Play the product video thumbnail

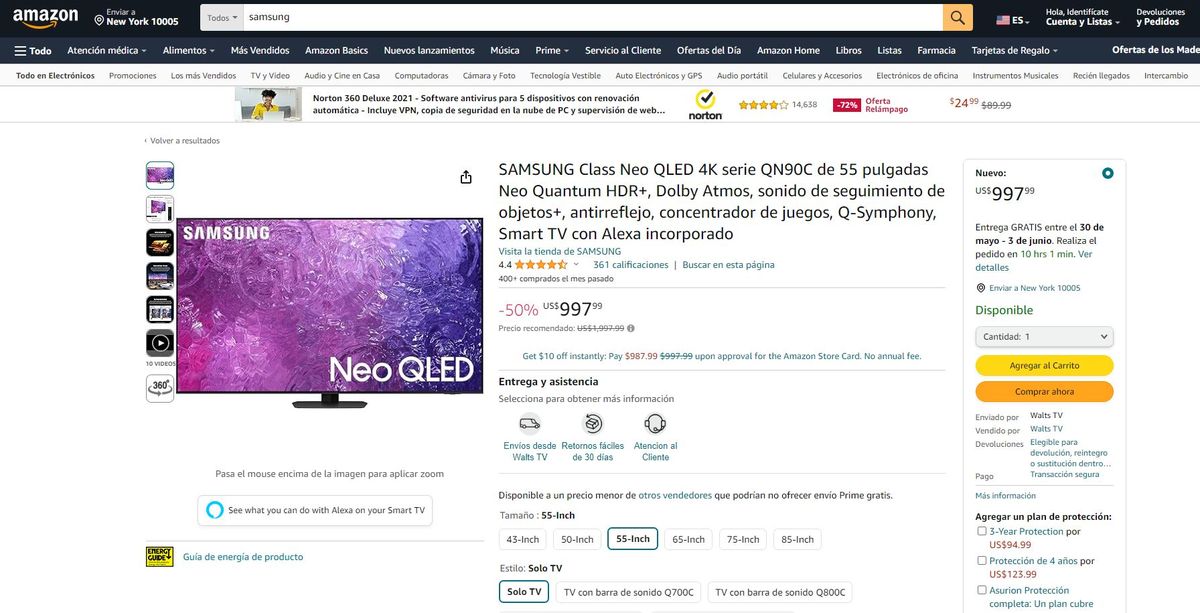coord(160,343)
